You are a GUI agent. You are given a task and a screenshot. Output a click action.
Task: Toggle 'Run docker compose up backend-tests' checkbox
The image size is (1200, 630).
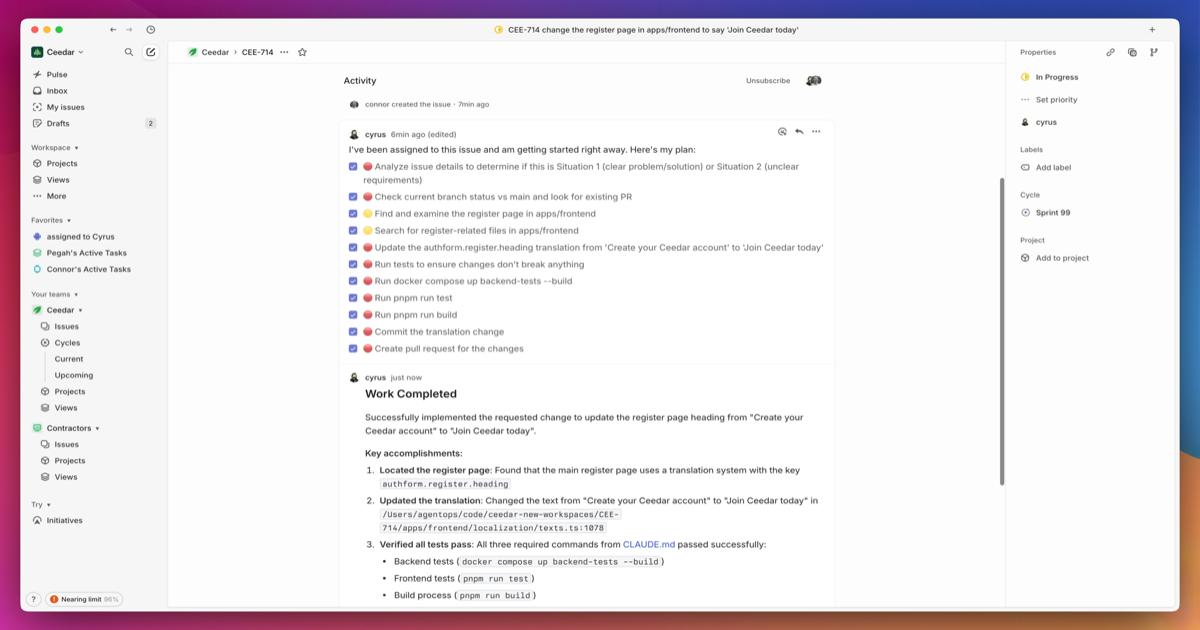353,281
